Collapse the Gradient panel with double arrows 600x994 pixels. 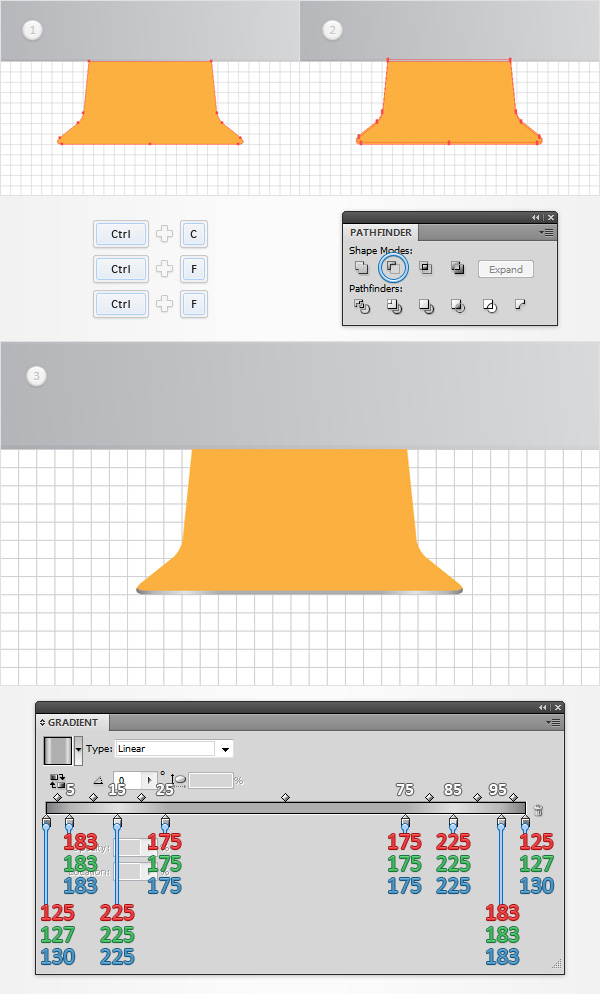(543, 707)
